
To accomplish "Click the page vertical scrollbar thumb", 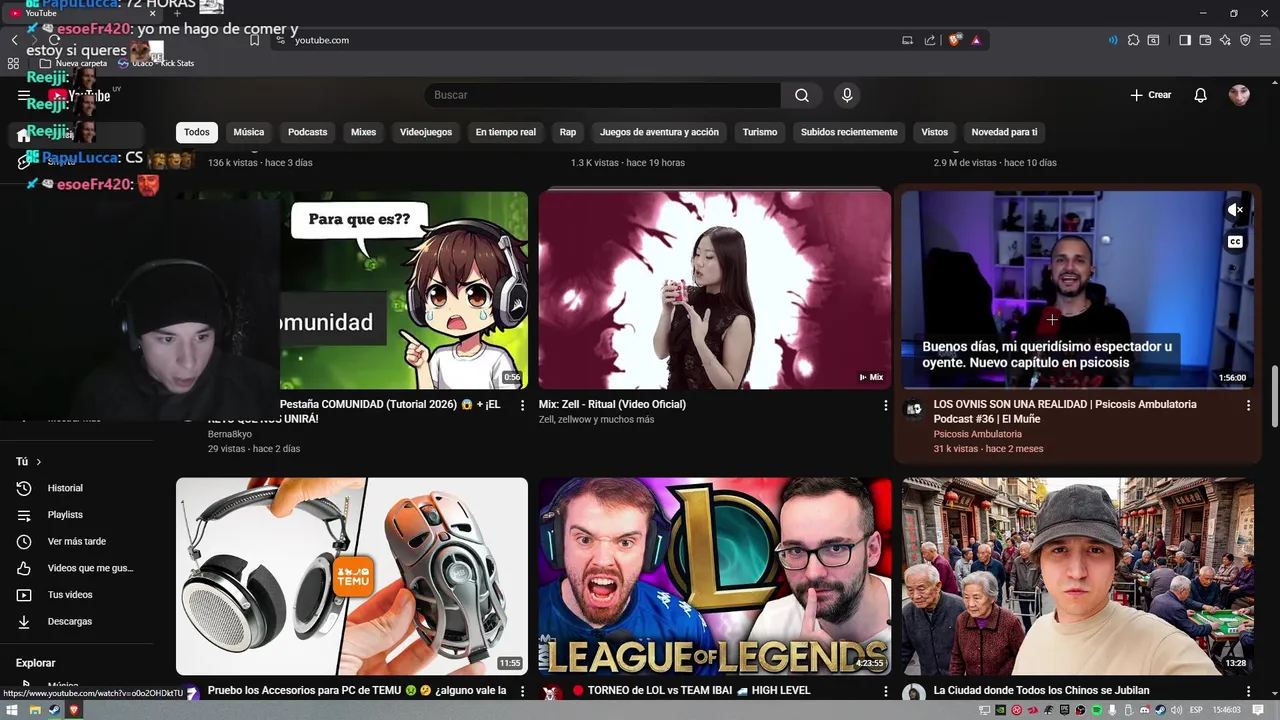I will (1275, 397).
